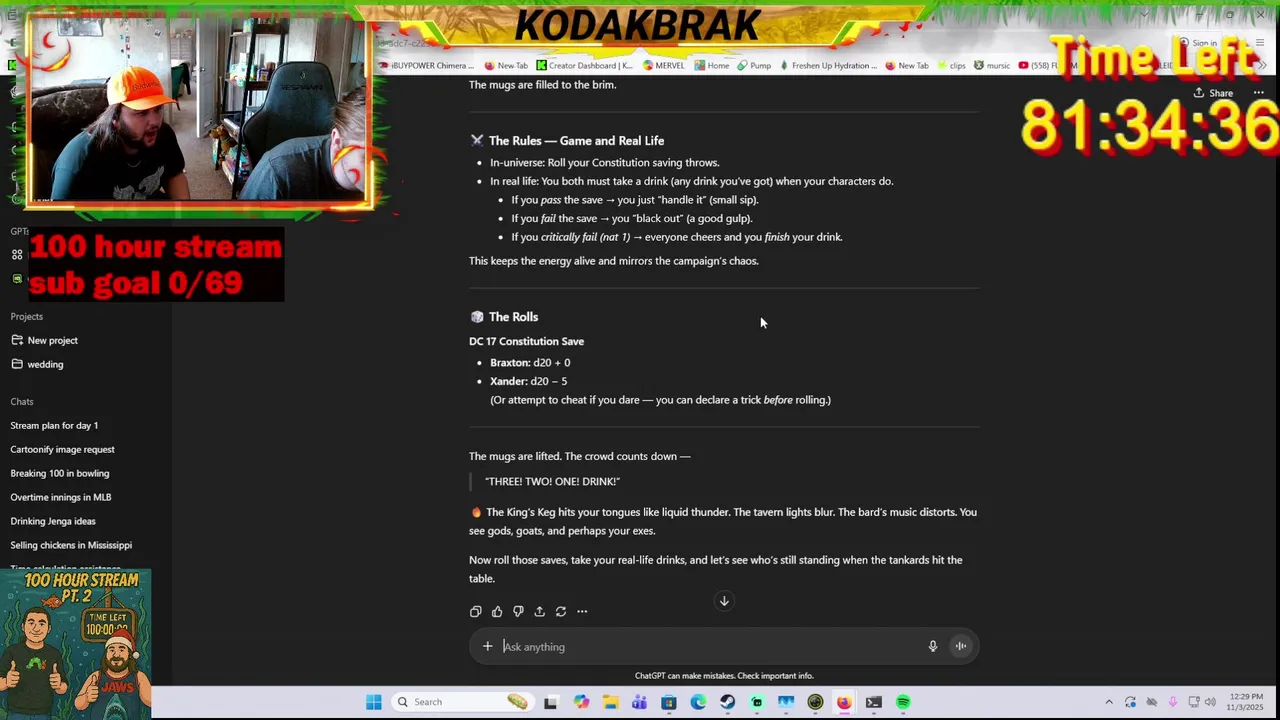Open chat Overtime innings in MLB
The image size is (1280, 720).
[61, 497]
